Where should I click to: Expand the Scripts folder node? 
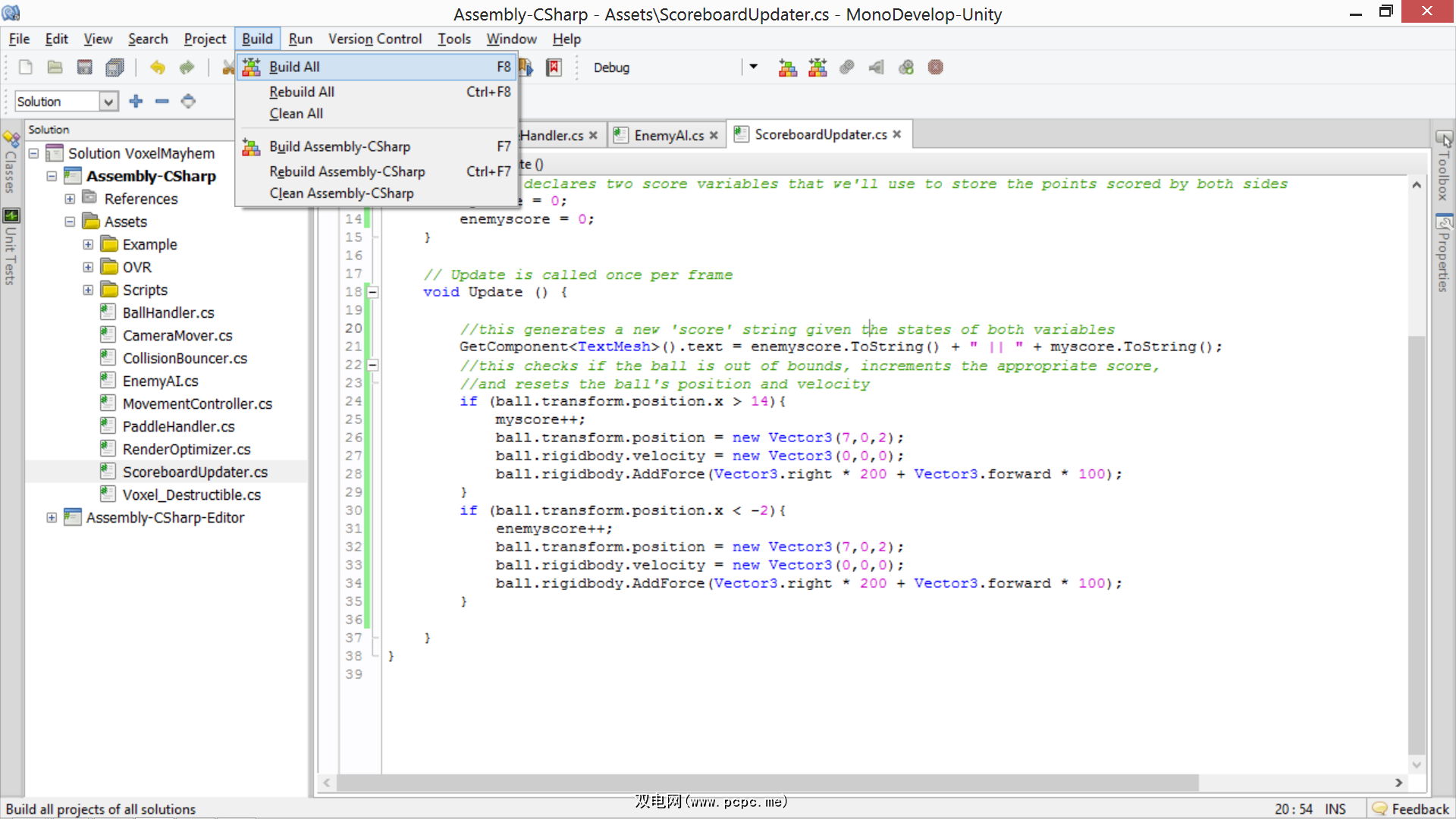tap(88, 290)
